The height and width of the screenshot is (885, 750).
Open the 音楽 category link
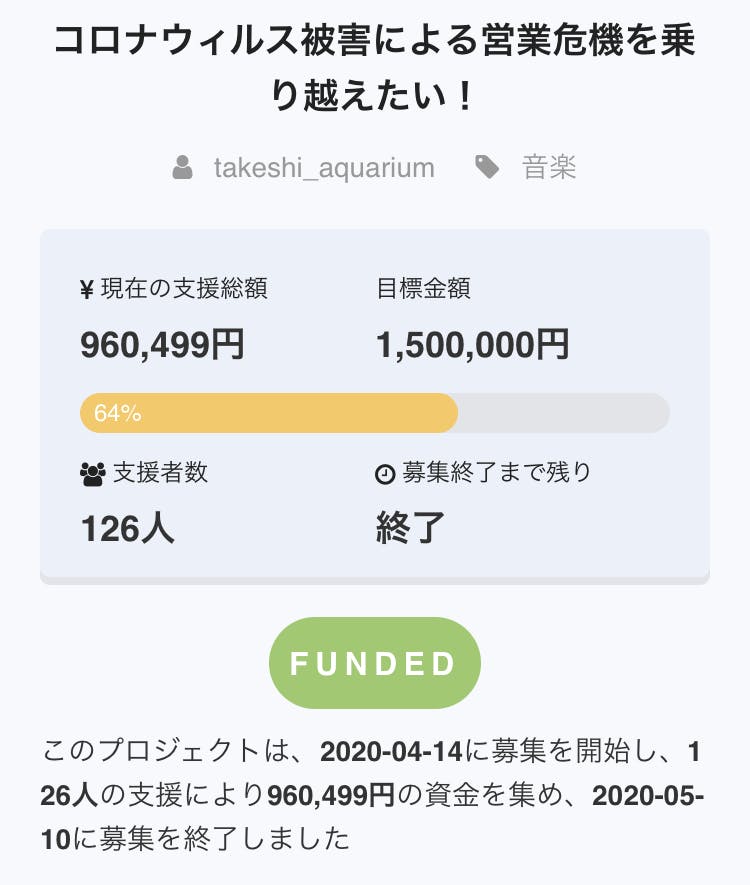coord(549,167)
